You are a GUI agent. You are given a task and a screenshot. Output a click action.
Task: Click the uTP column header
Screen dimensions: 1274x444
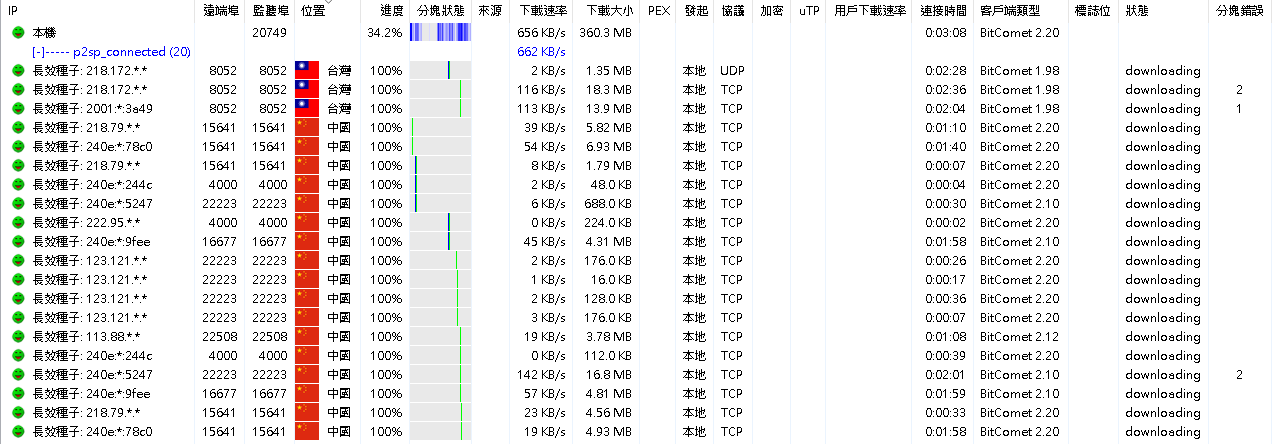pos(809,10)
